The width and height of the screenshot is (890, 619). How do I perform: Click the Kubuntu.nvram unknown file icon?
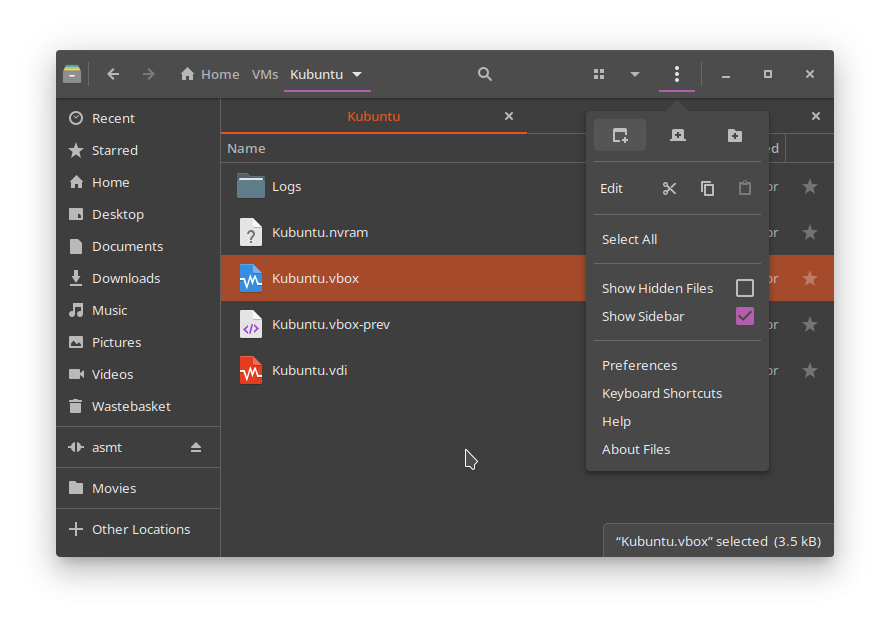pos(251,233)
